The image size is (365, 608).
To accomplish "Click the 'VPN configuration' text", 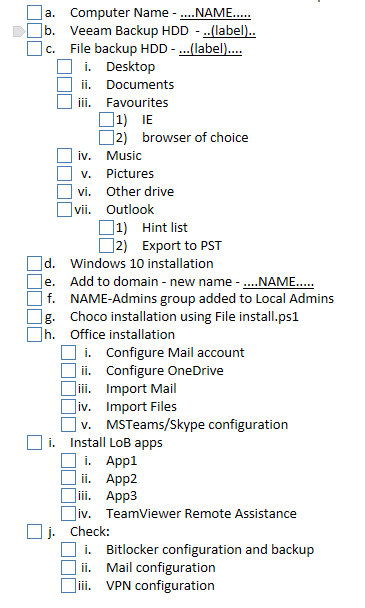I will (x=160, y=586).
